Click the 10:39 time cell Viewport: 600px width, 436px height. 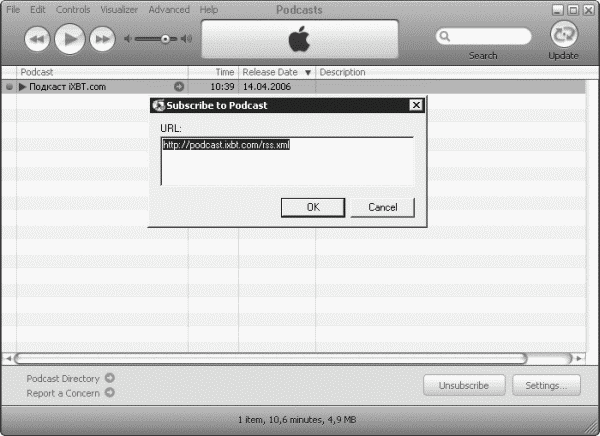[222, 87]
